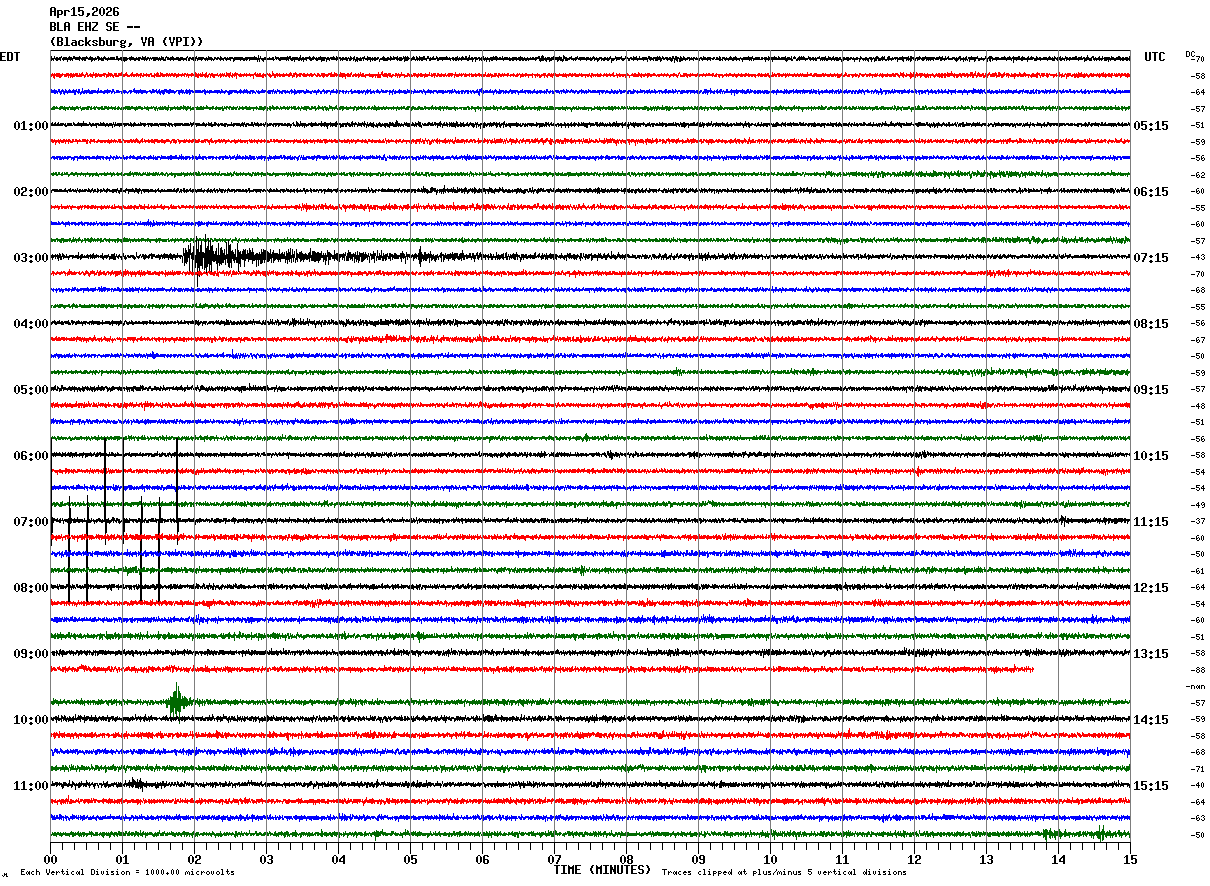Click minute "02" on the time axis
This screenshot has height=886, width=1210.
194,859
